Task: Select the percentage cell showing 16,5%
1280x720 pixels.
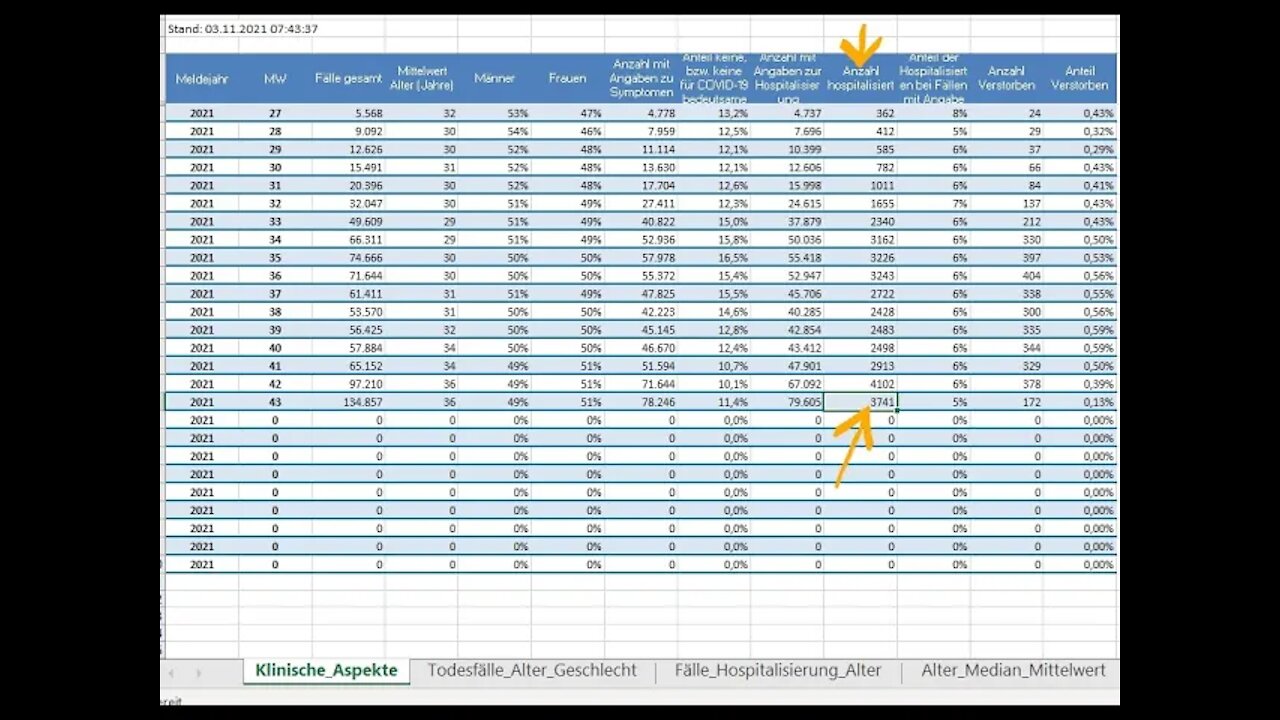Action: coord(714,258)
